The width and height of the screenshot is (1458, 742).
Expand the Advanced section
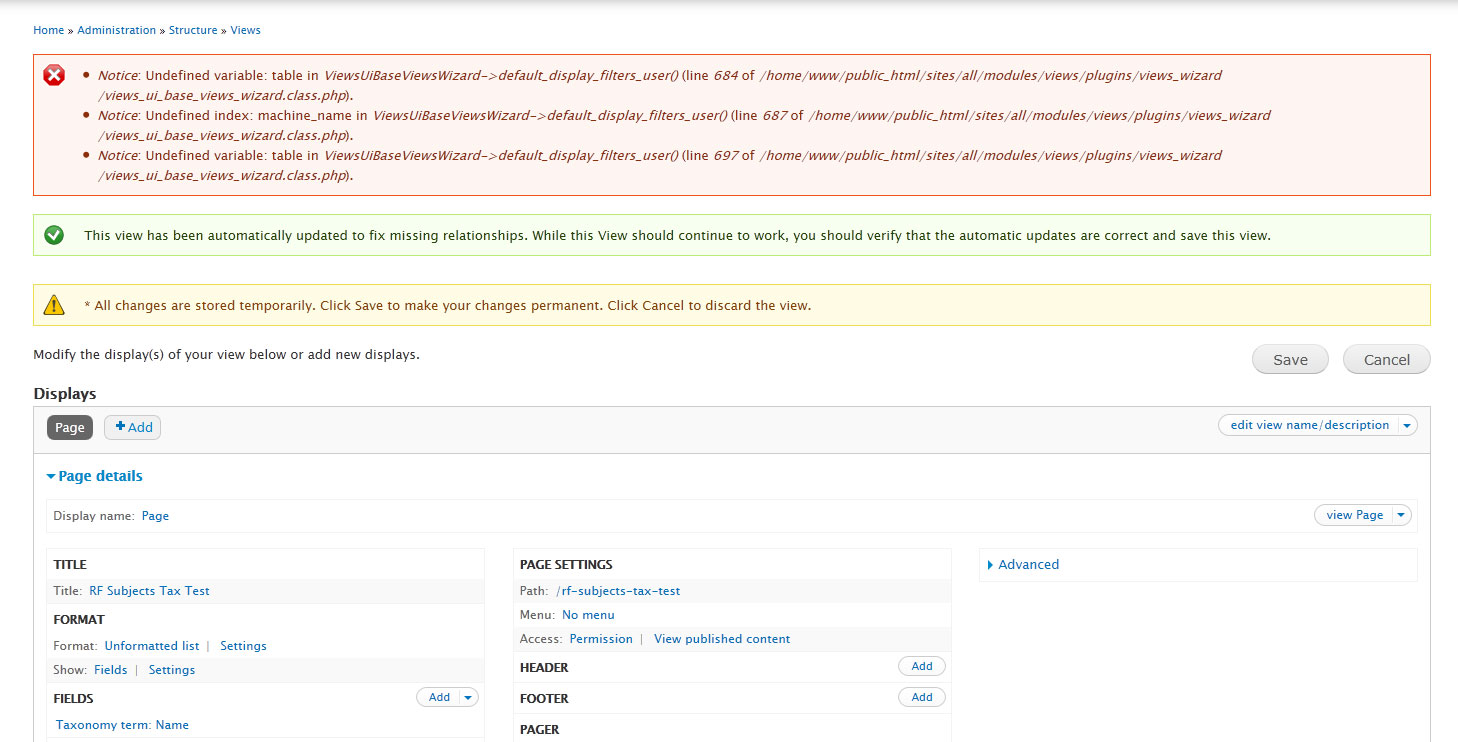point(1027,565)
